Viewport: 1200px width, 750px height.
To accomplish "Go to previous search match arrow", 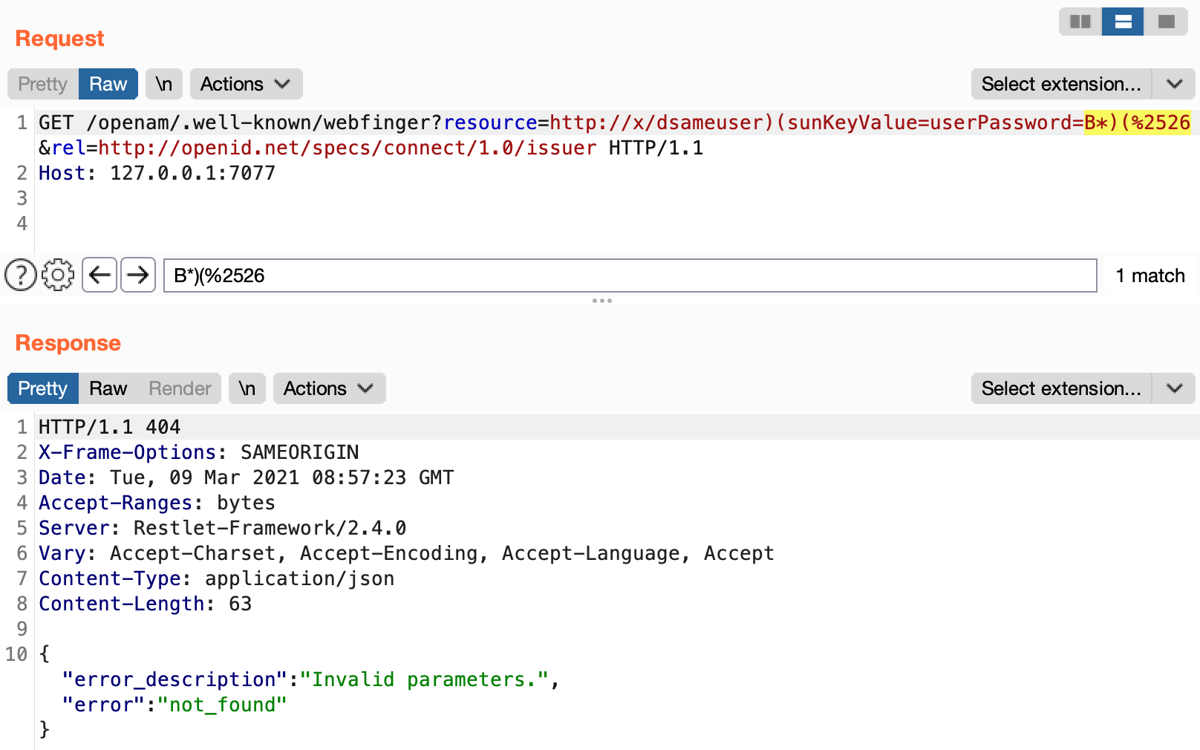I will point(99,274).
